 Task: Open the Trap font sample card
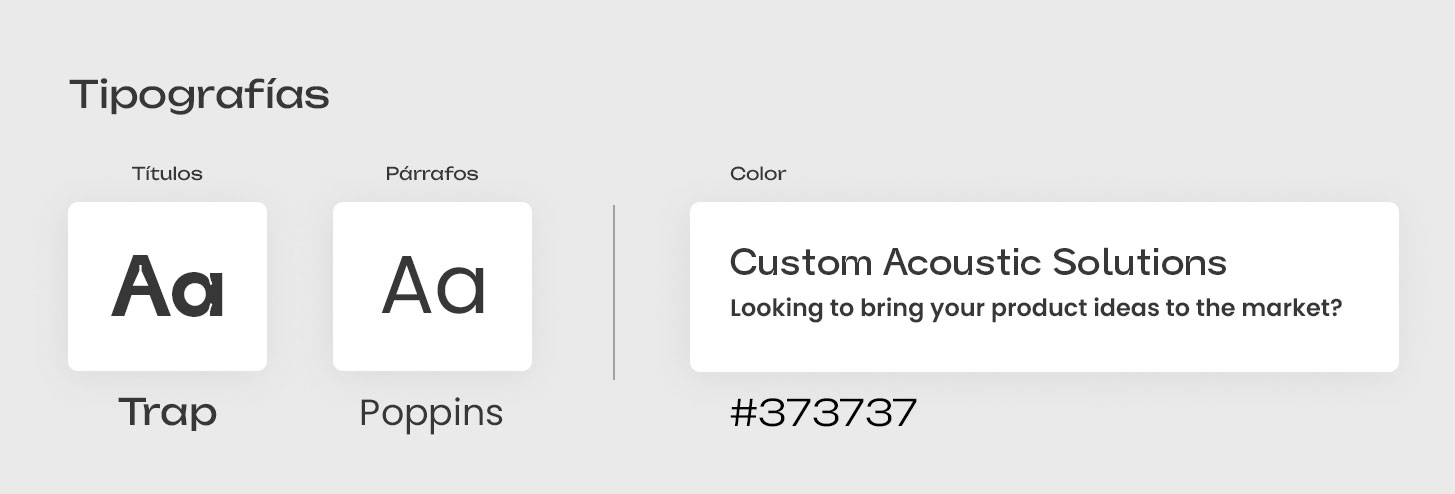tap(167, 286)
